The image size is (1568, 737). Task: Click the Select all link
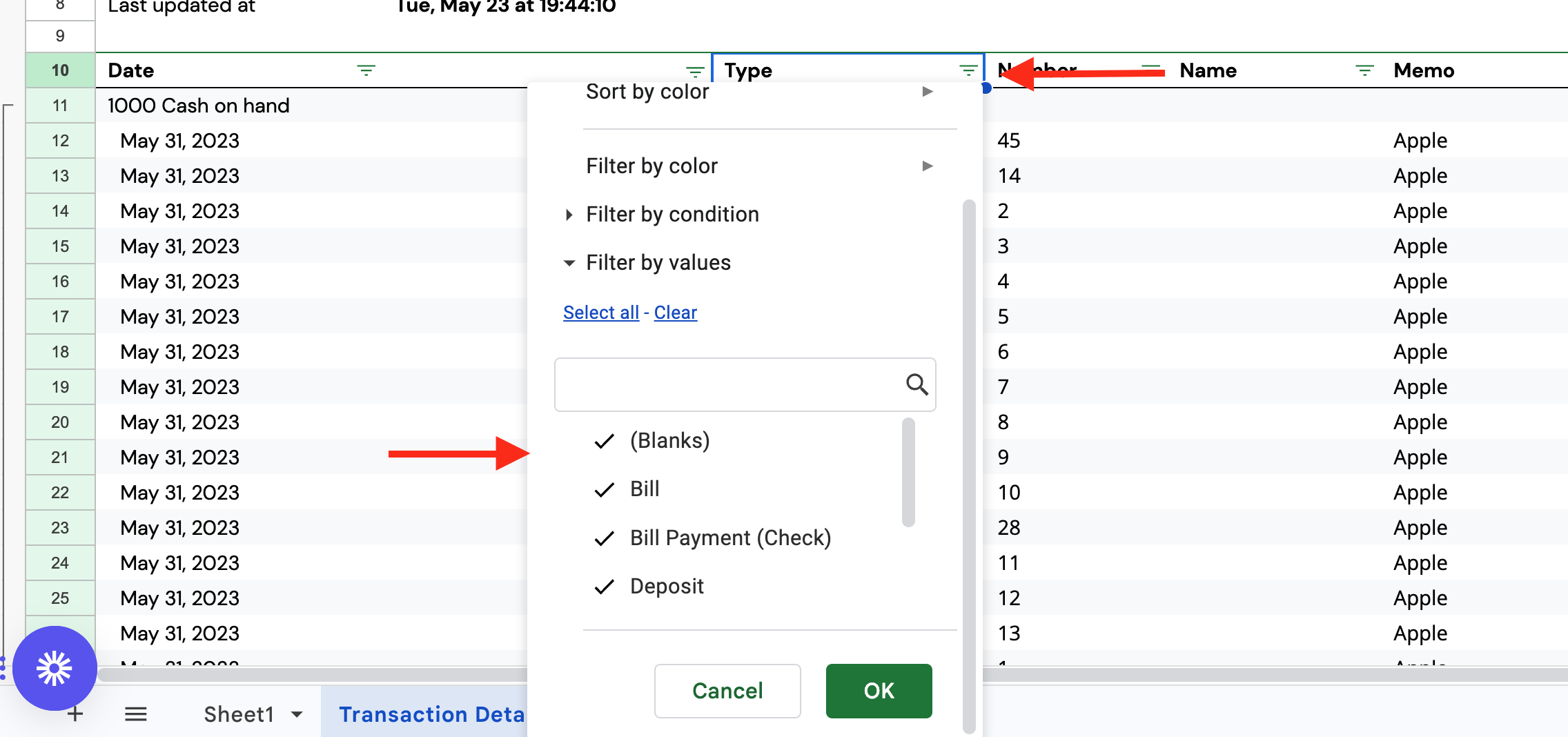tap(601, 313)
